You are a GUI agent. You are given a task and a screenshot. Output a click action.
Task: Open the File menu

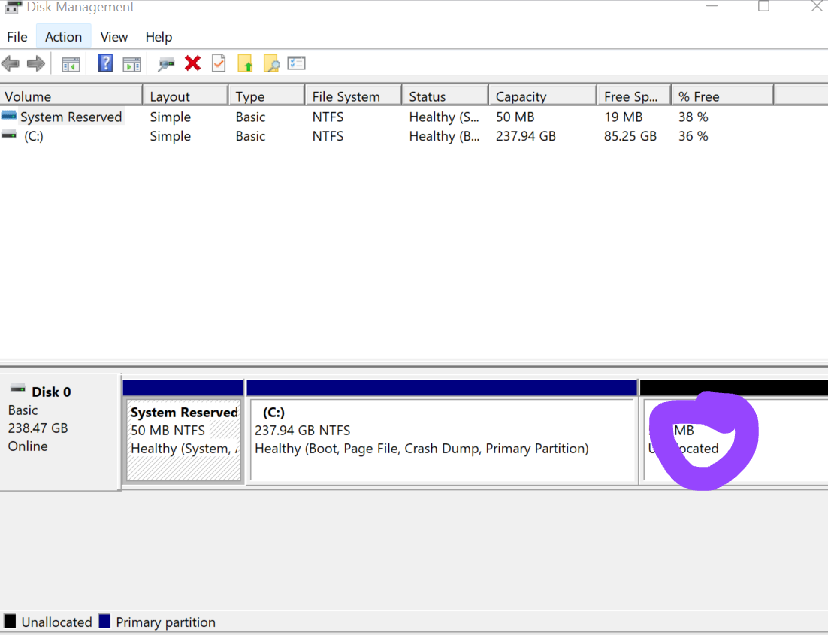tap(17, 37)
